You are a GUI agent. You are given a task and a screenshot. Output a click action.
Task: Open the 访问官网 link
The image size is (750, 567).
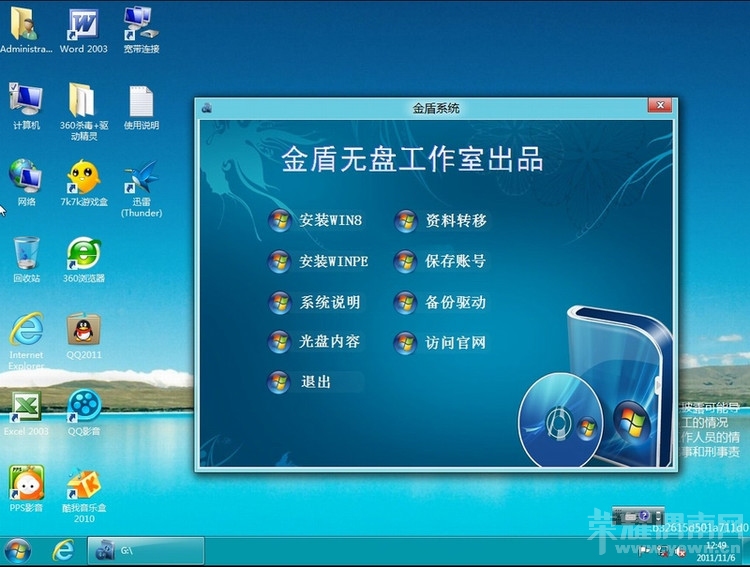(455, 343)
